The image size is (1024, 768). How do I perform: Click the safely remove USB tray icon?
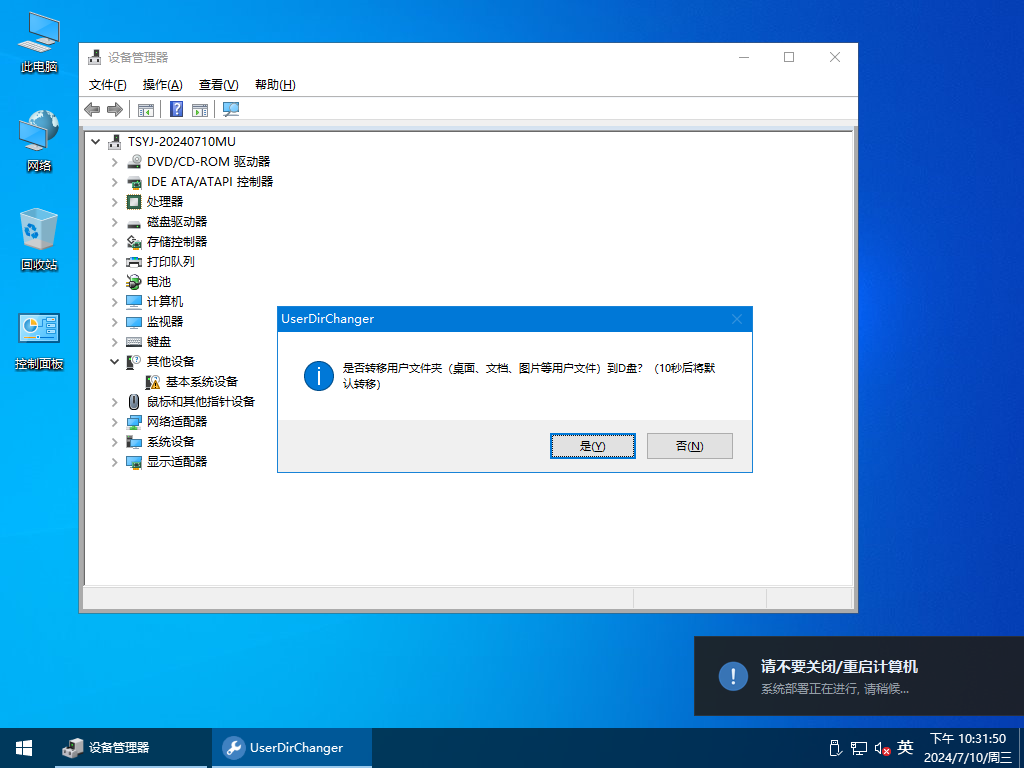835,747
